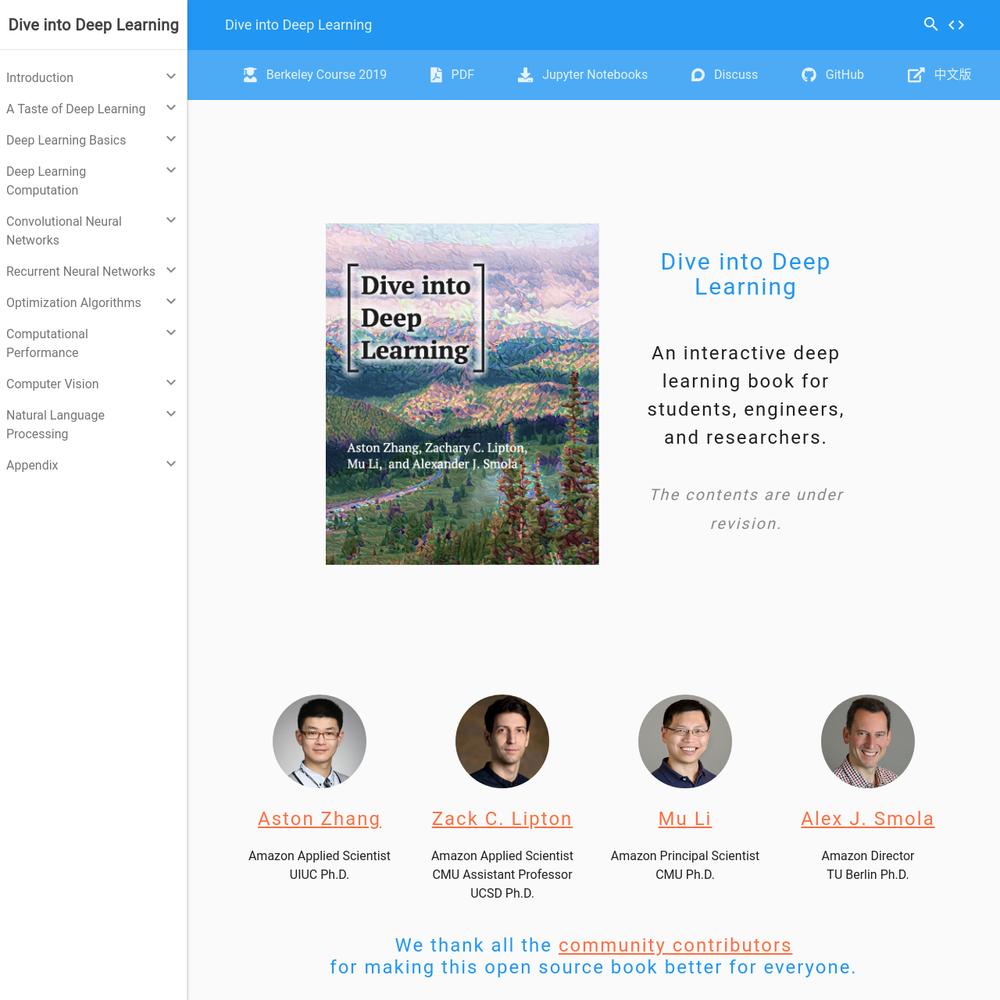
Task: Click 'An interactive deep learning book' description
Action: click(x=746, y=395)
